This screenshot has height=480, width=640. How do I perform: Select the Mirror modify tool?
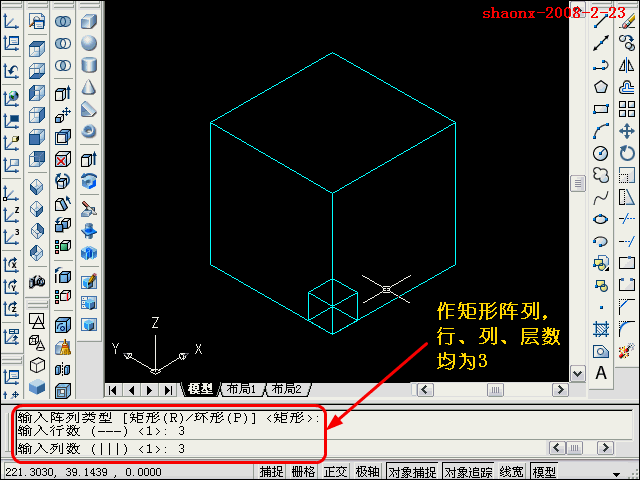tap(627, 65)
